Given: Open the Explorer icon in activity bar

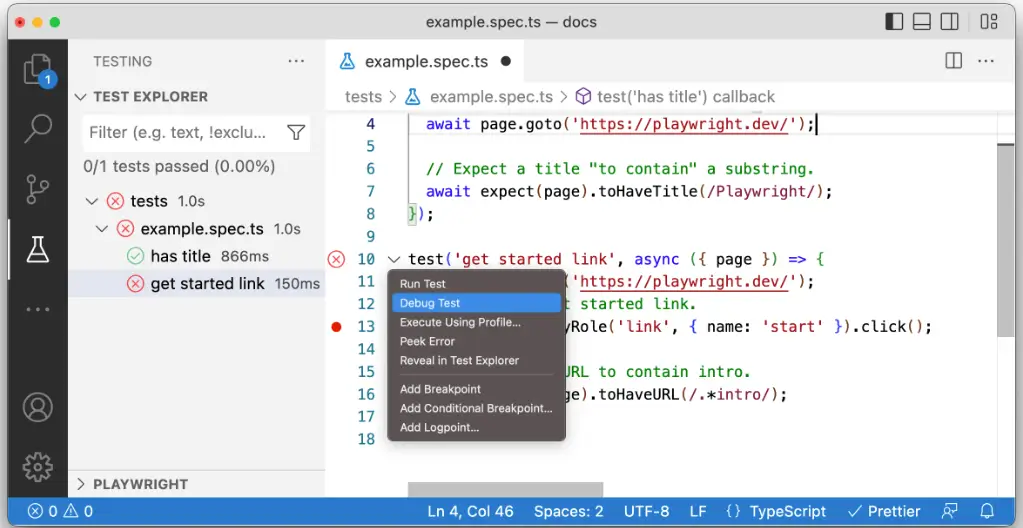Looking at the screenshot, I should tap(37, 70).
